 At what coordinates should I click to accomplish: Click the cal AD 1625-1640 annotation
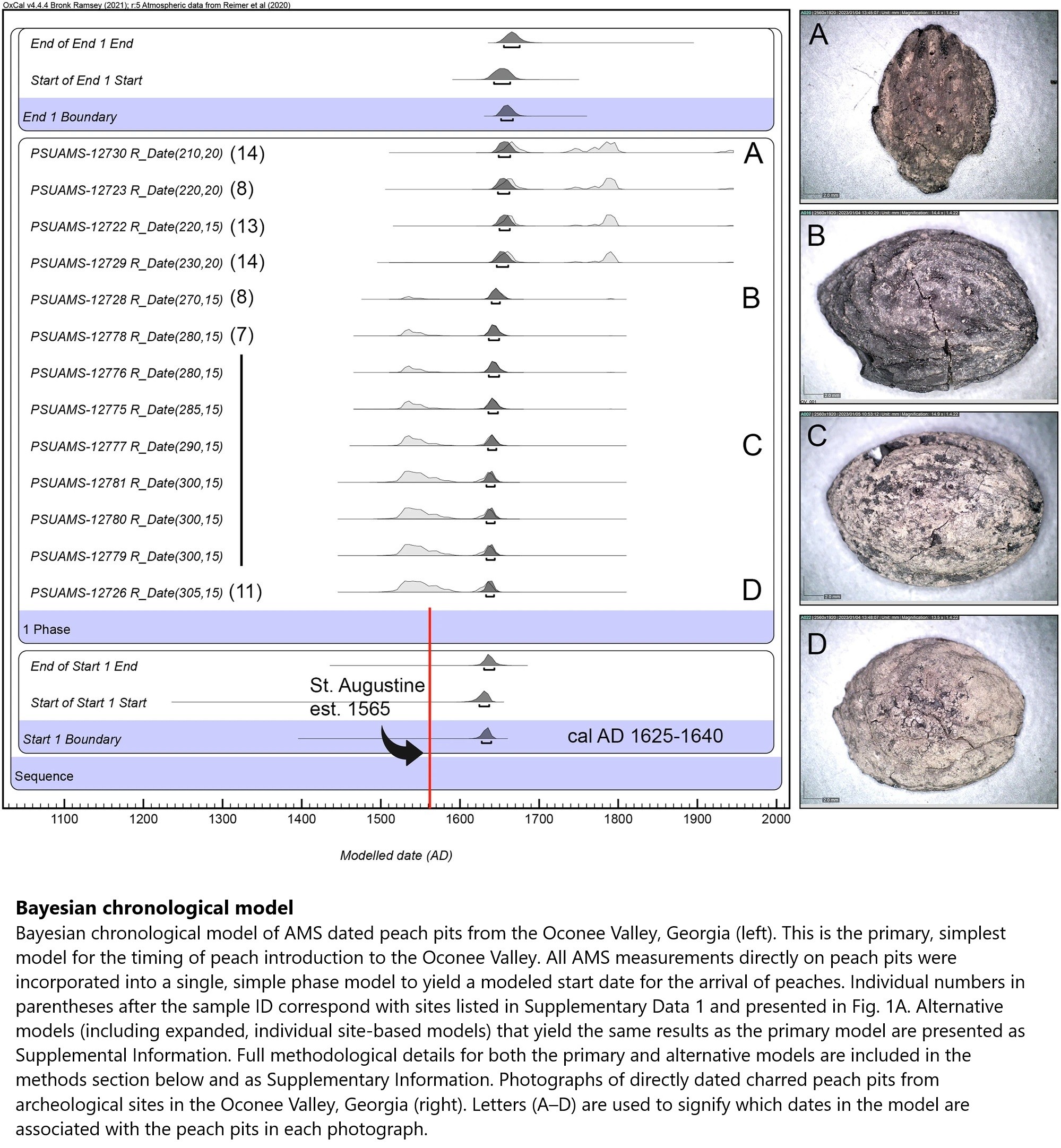tap(645, 737)
